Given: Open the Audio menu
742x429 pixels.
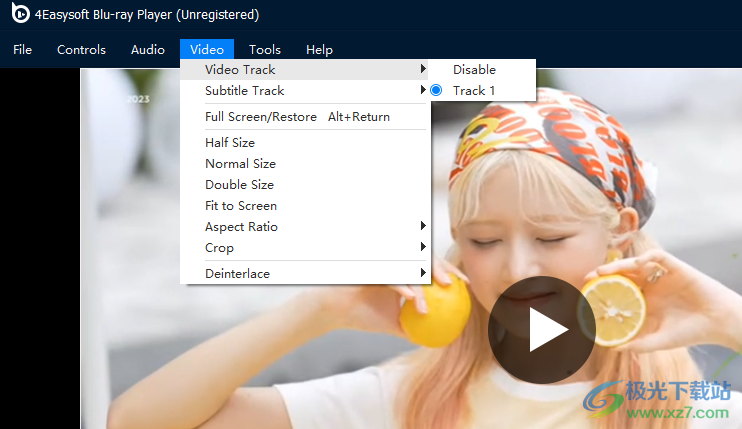Looking at the screenshot, I should (x=148, y=50).
